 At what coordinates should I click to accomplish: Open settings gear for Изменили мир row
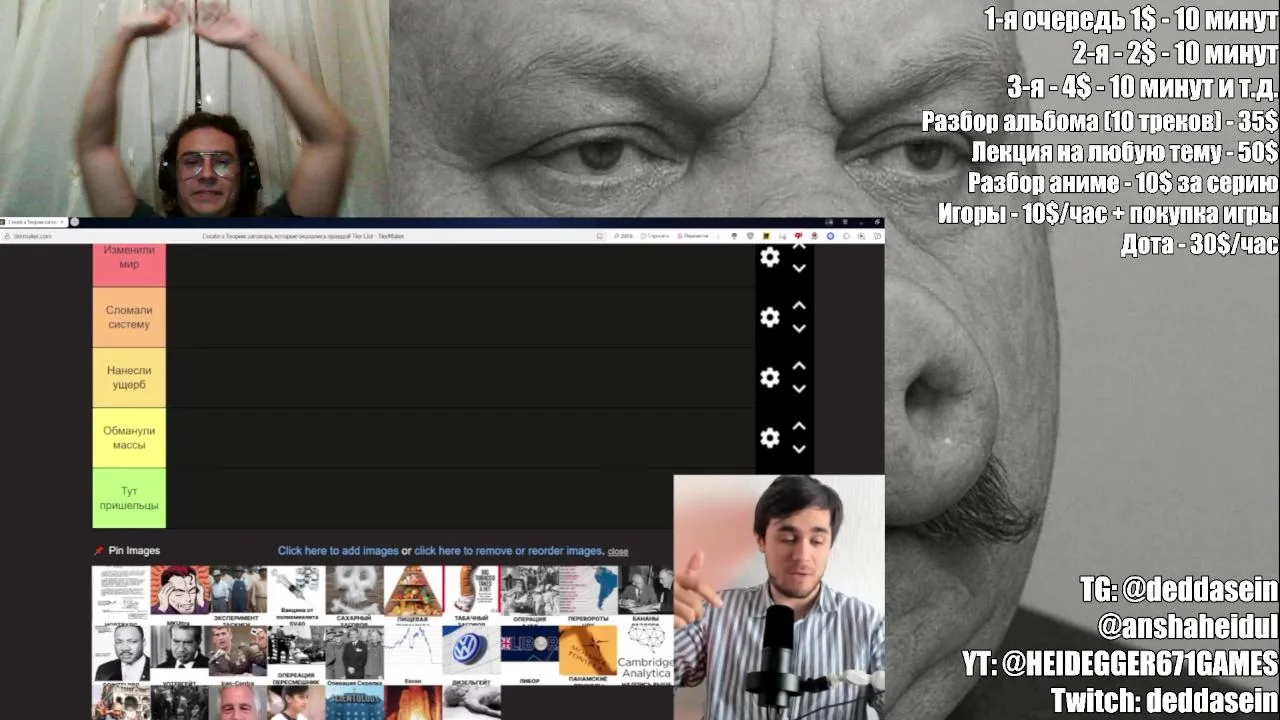769,257
